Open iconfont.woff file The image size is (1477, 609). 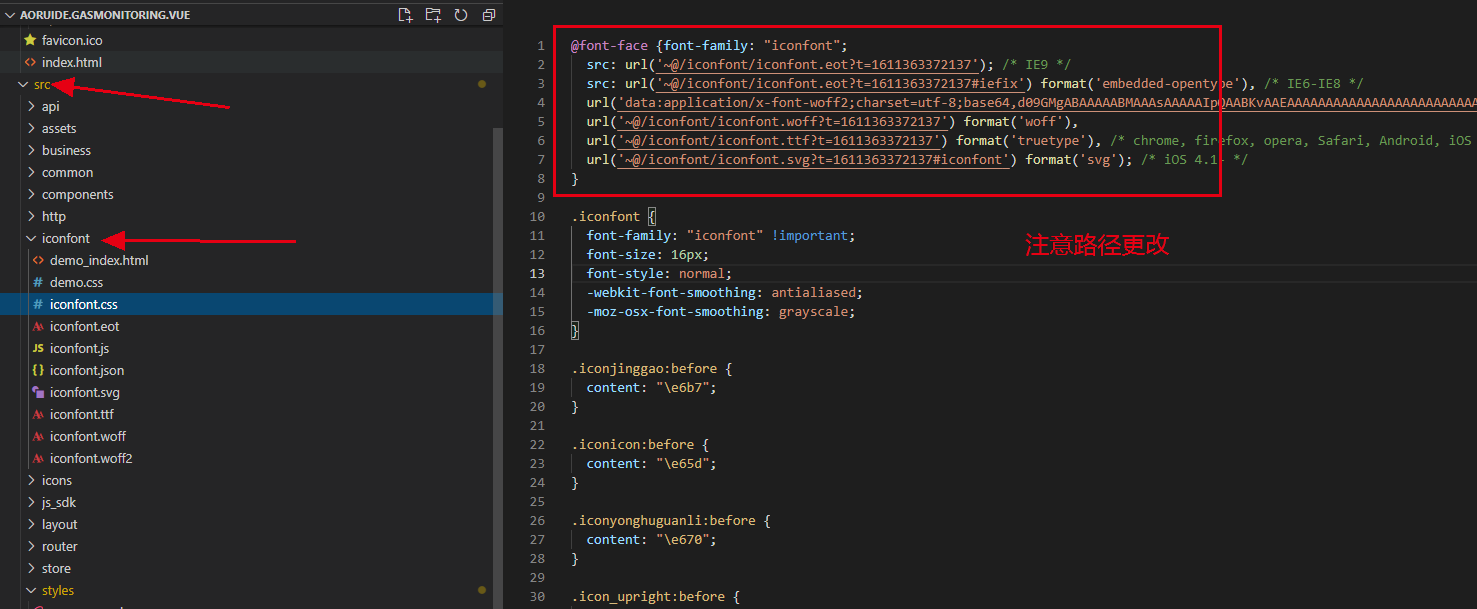click(x=88, y=436)
